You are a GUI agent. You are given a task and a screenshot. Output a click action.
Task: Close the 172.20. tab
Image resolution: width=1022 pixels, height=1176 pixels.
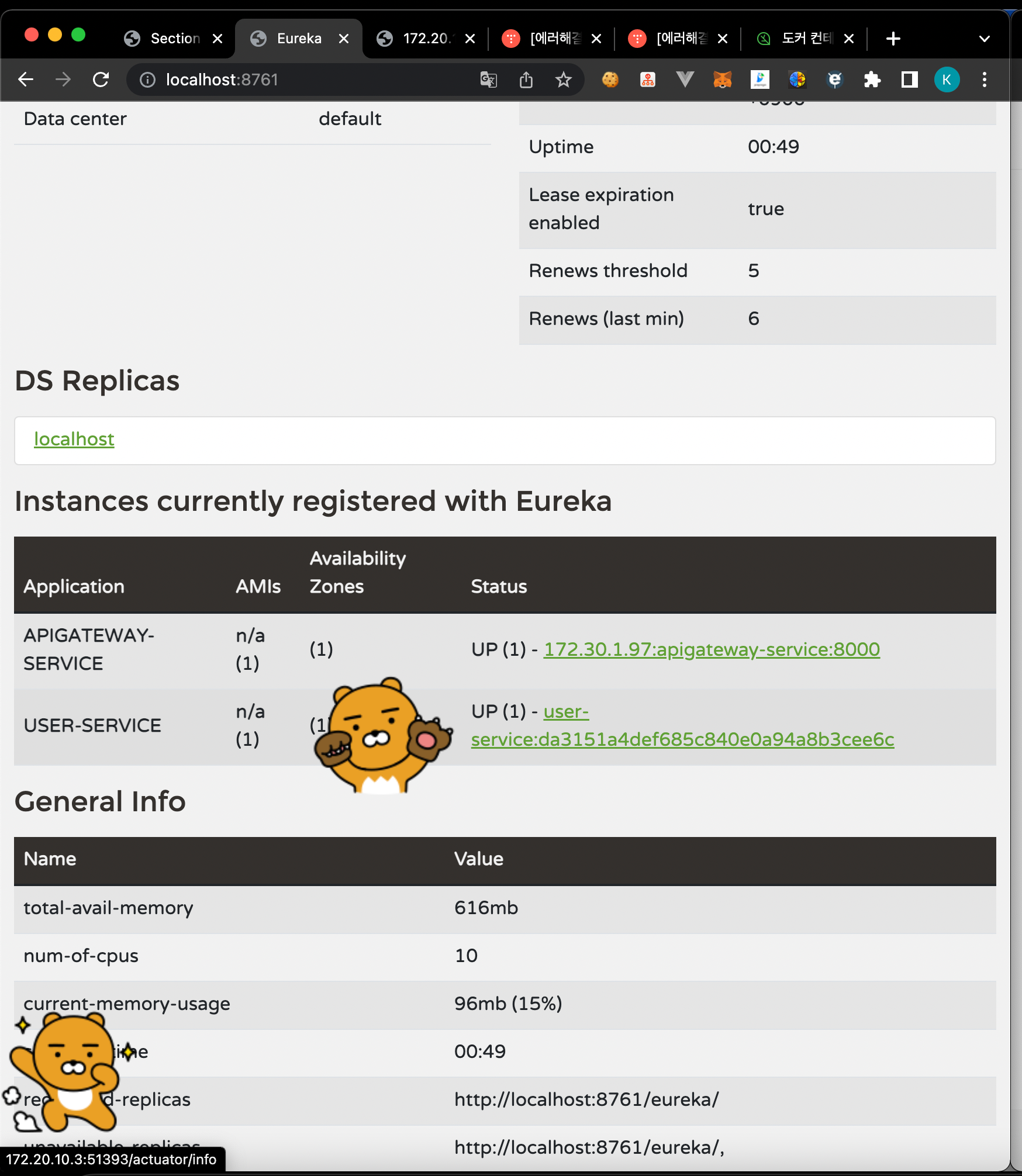[470, 39]
